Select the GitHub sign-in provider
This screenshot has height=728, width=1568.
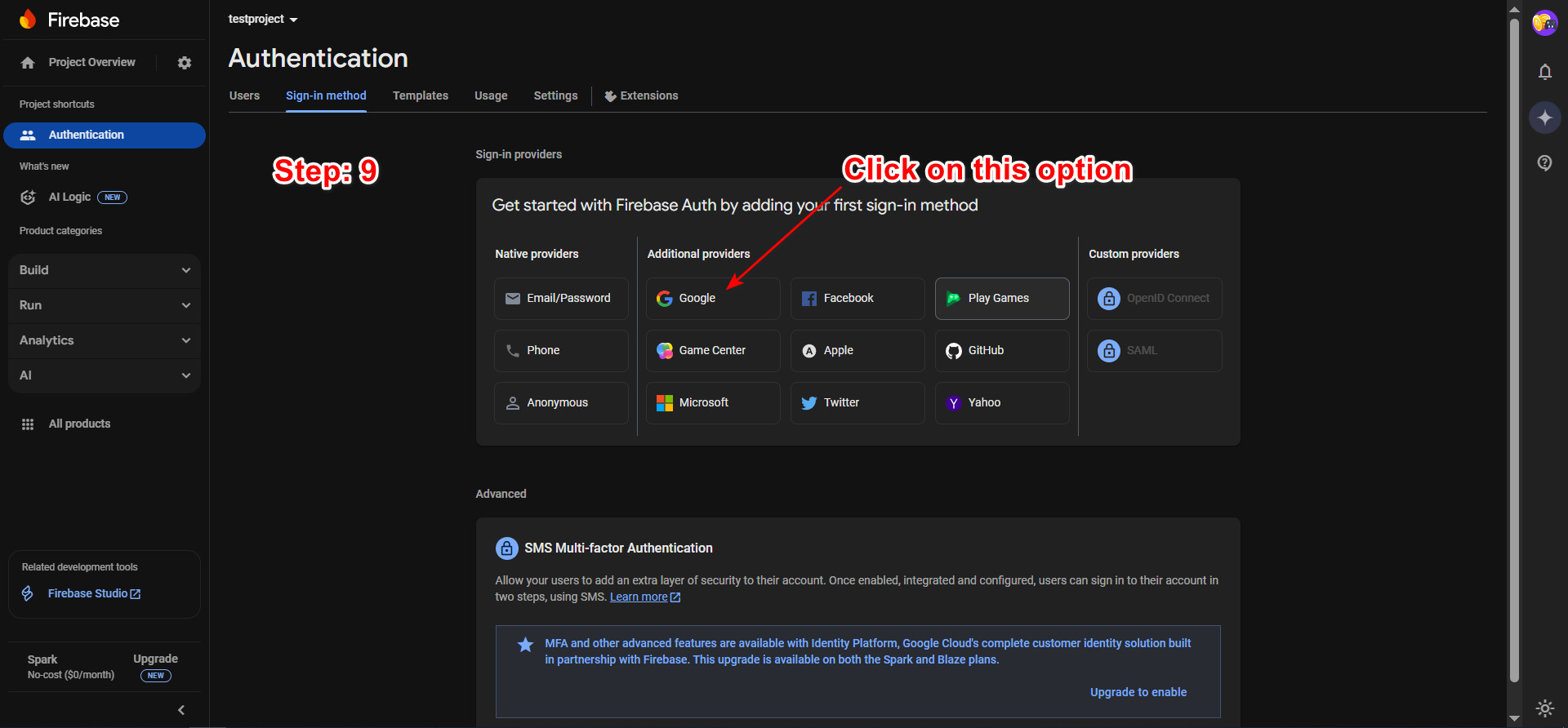[x=1001, y=351]
